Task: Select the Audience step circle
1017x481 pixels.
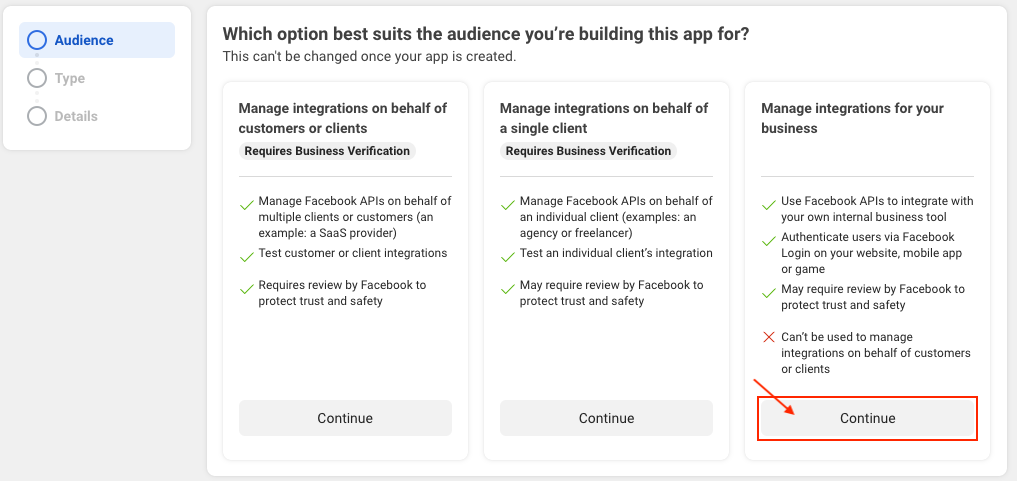Action: [x=37, y=40]
